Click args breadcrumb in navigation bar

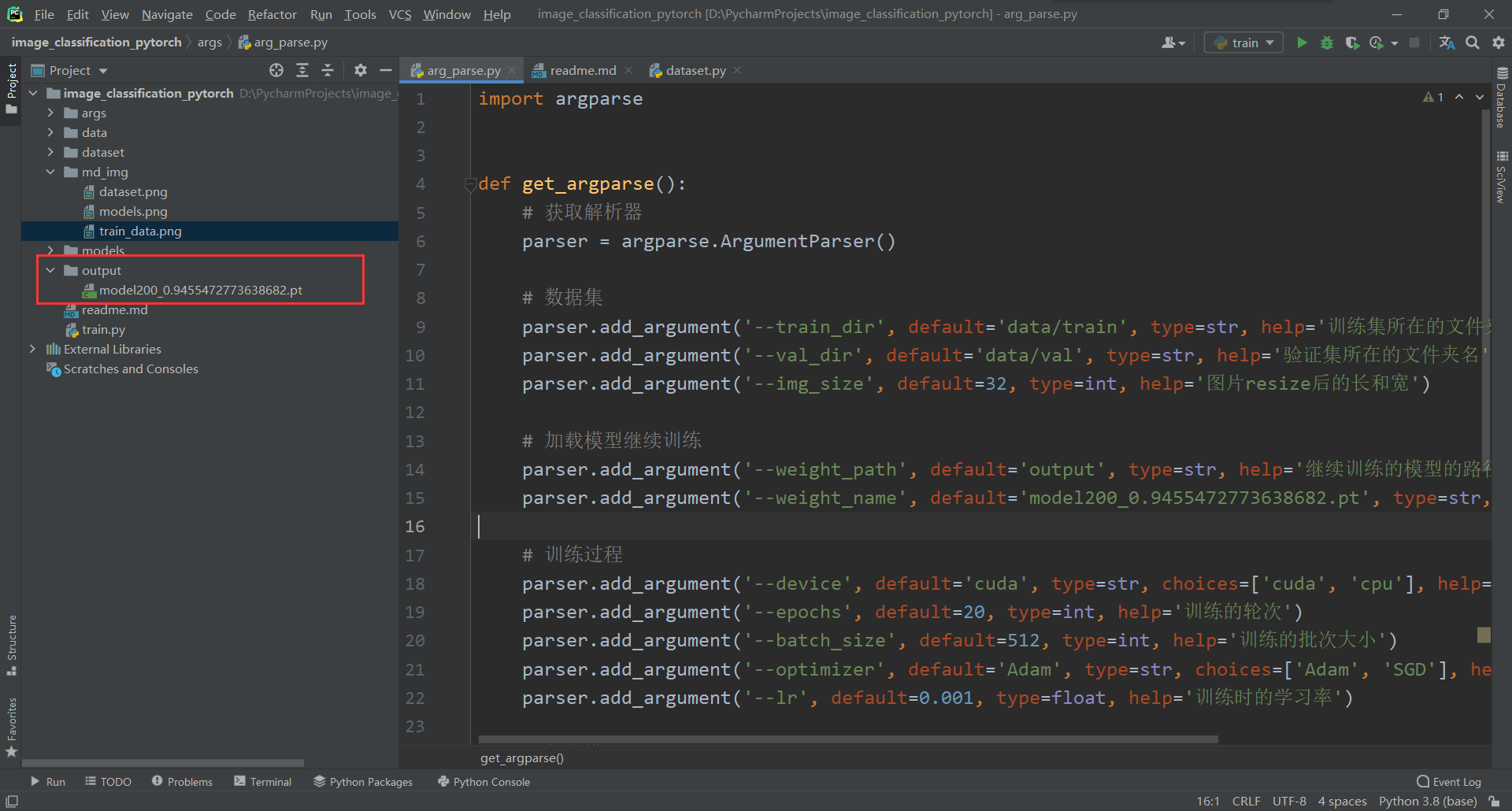point(209,43)
